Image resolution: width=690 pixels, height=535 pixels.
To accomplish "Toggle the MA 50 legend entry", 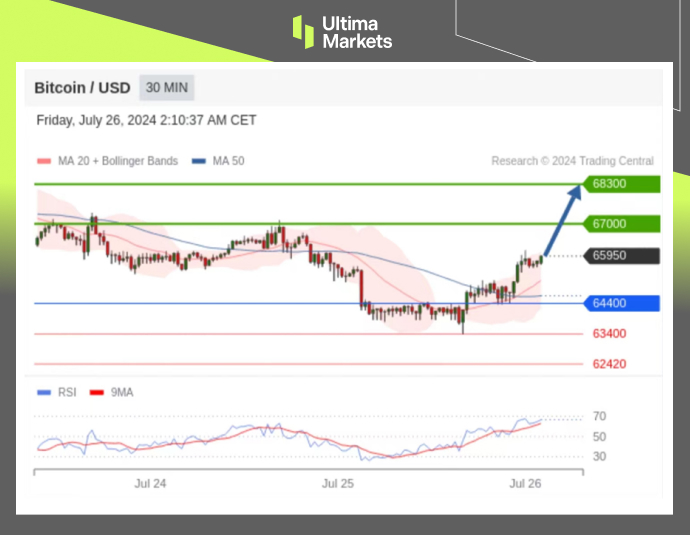I will pos(218,161).
